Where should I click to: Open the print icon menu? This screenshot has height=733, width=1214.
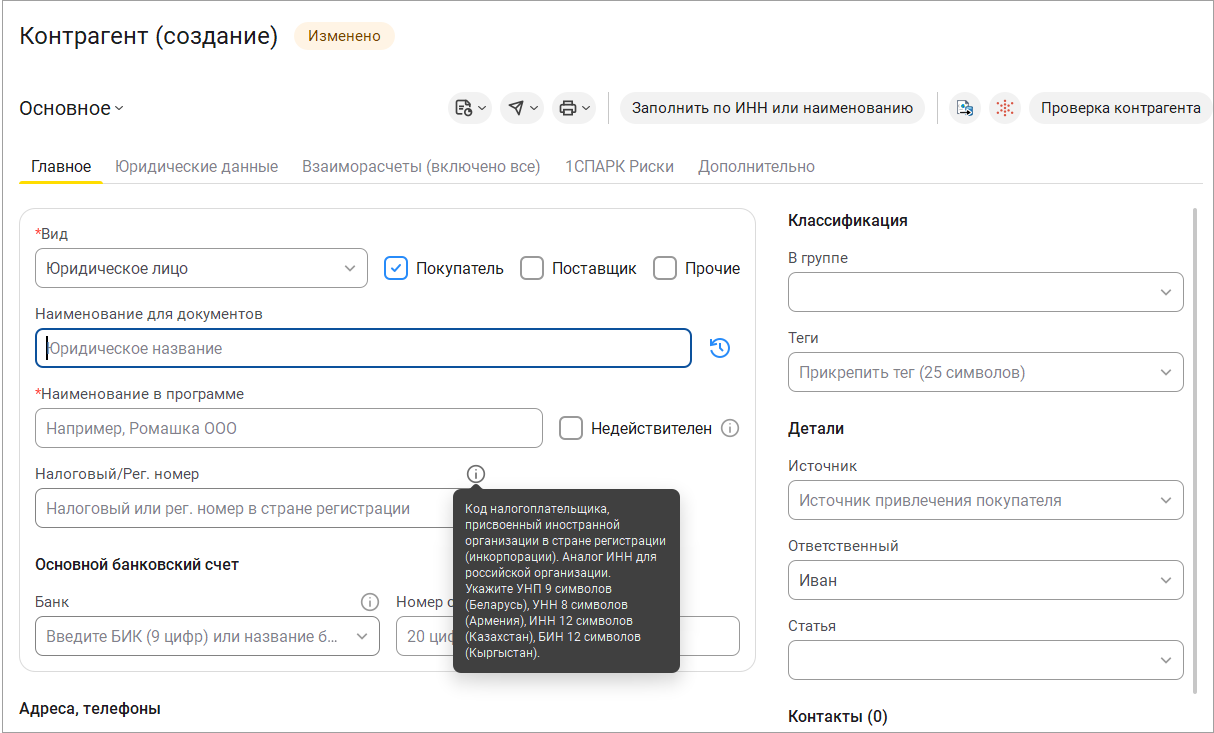574,108
